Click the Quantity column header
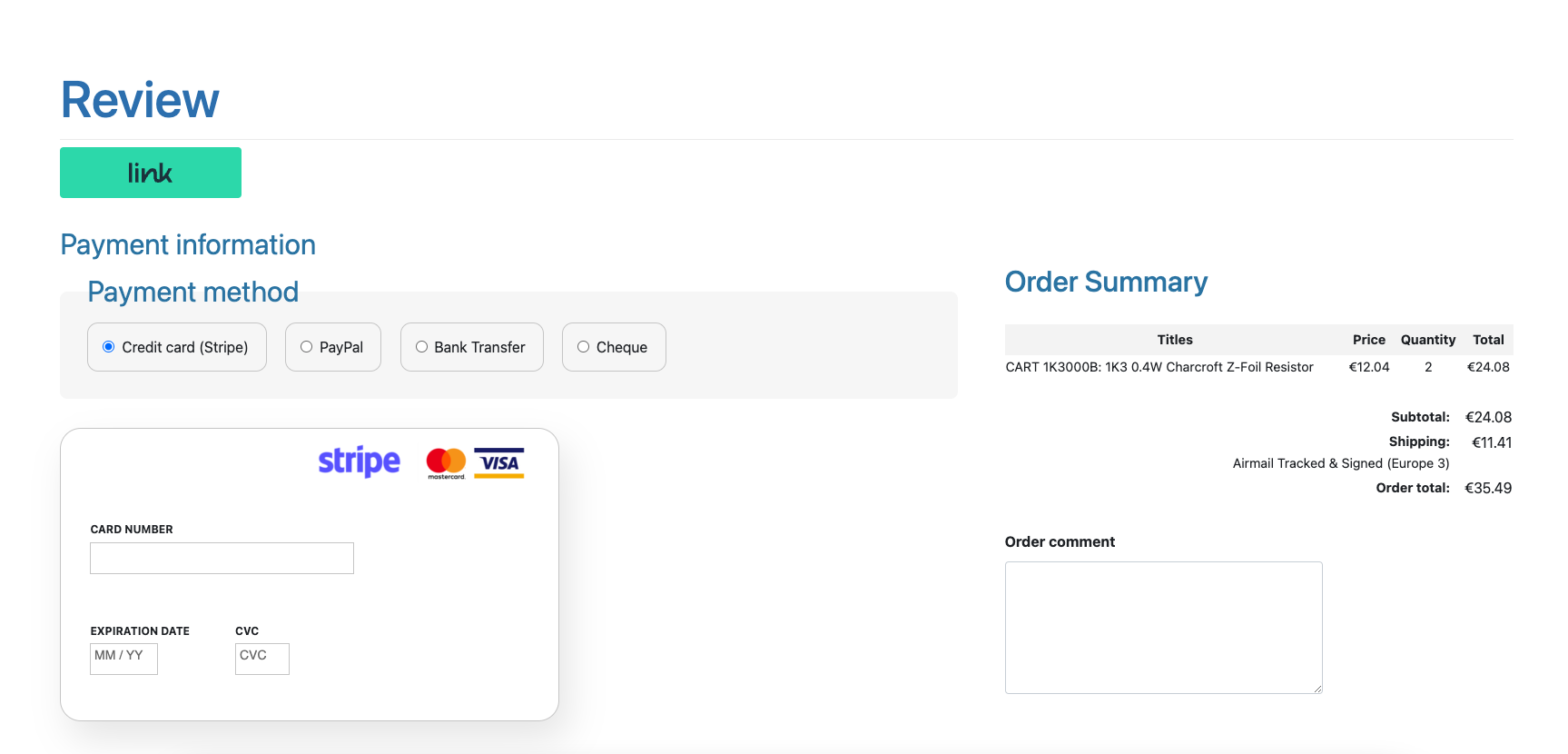Image resolution: width=1568 pixels, height=754 pixels. pos(1428,340)
